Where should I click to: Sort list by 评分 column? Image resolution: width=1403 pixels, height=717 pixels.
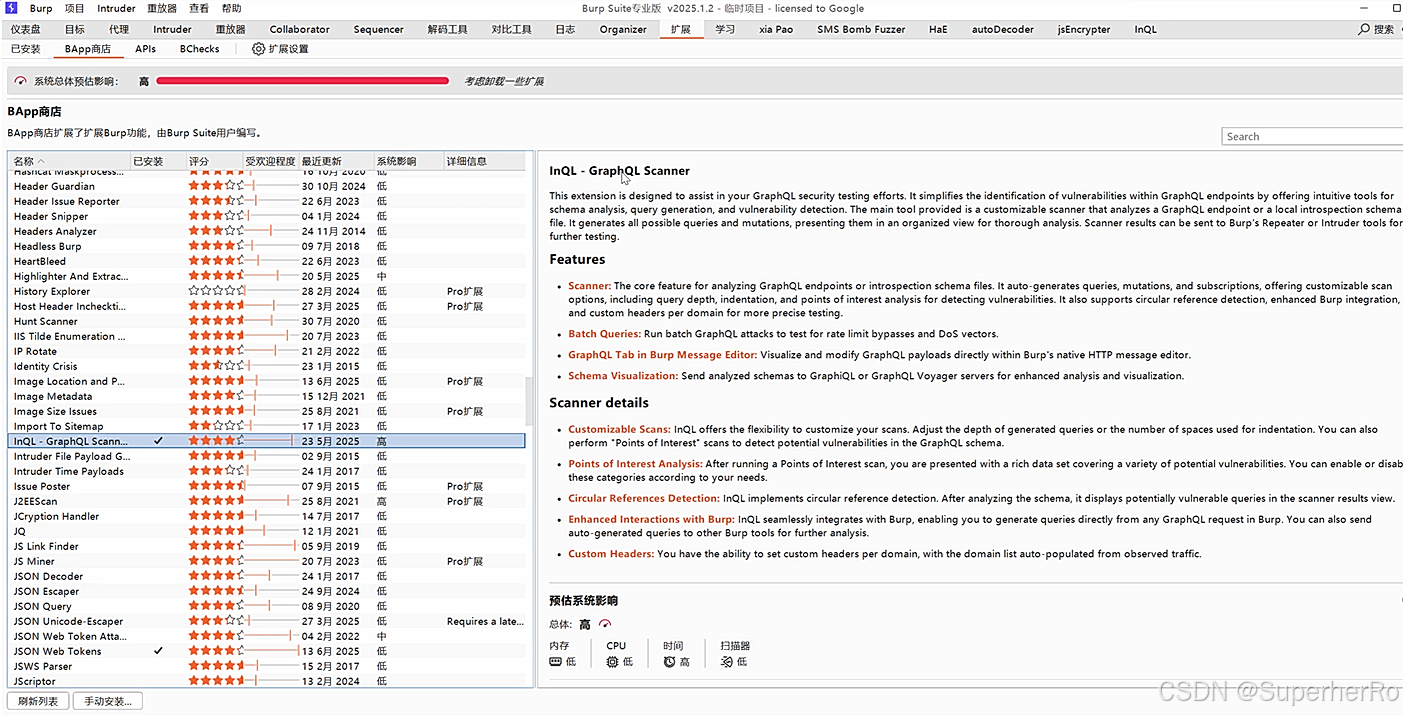pyautogui.click(x=215, y=161)
